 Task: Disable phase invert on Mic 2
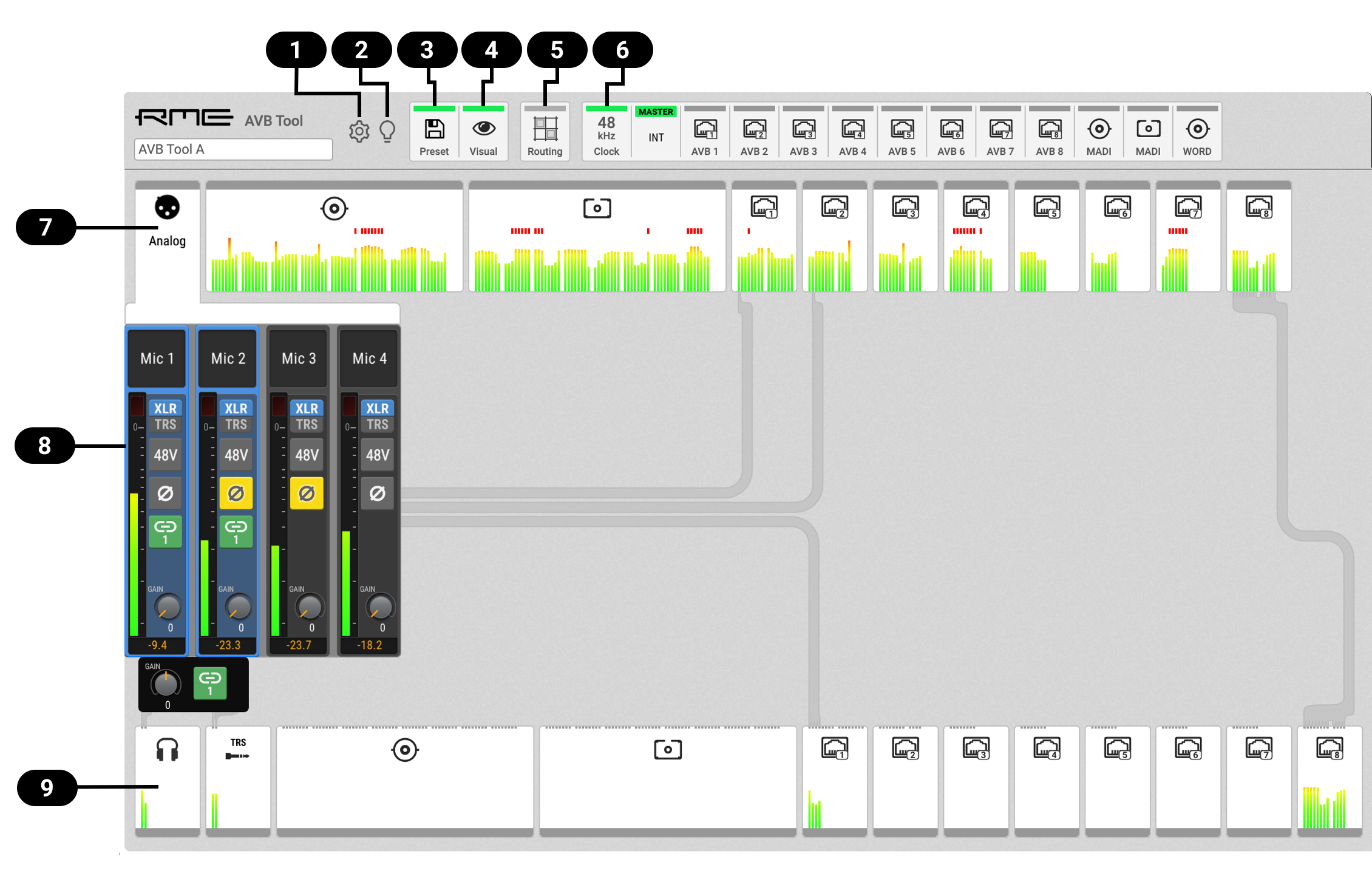pyautogui.click(x=236, y=494)
